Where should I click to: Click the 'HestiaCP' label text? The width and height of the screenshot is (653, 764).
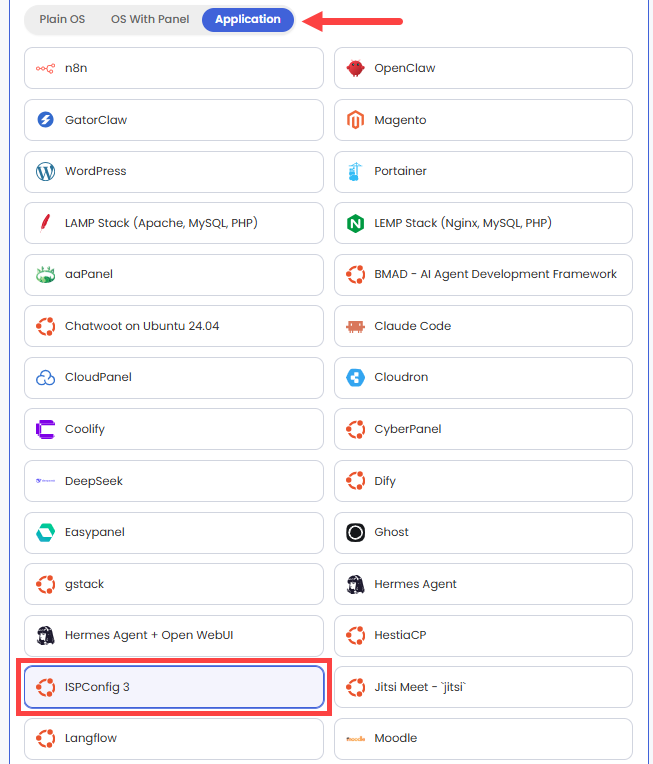point(400,635)
